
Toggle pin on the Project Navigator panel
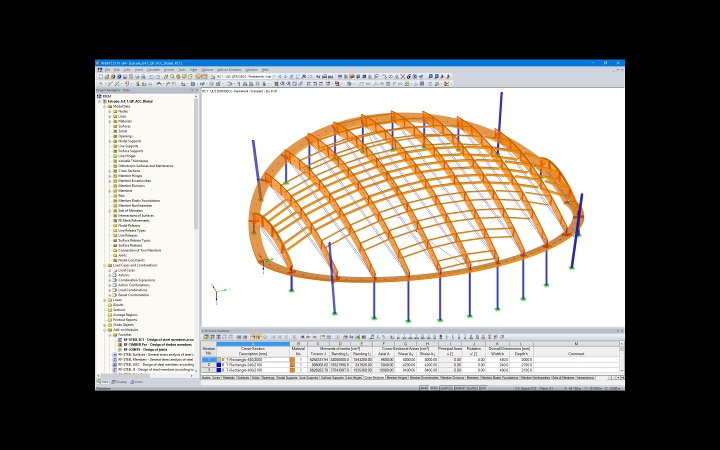[x=192, y=90]
